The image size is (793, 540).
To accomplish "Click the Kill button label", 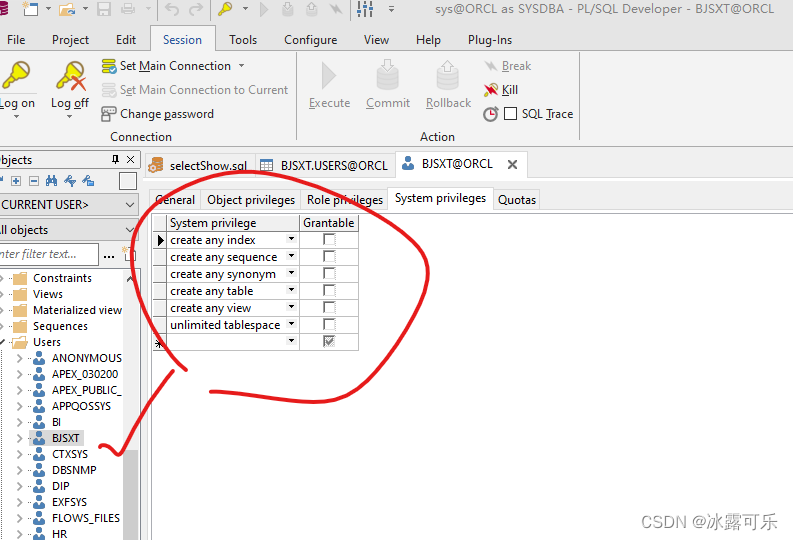I will click(x=510, y=90).
